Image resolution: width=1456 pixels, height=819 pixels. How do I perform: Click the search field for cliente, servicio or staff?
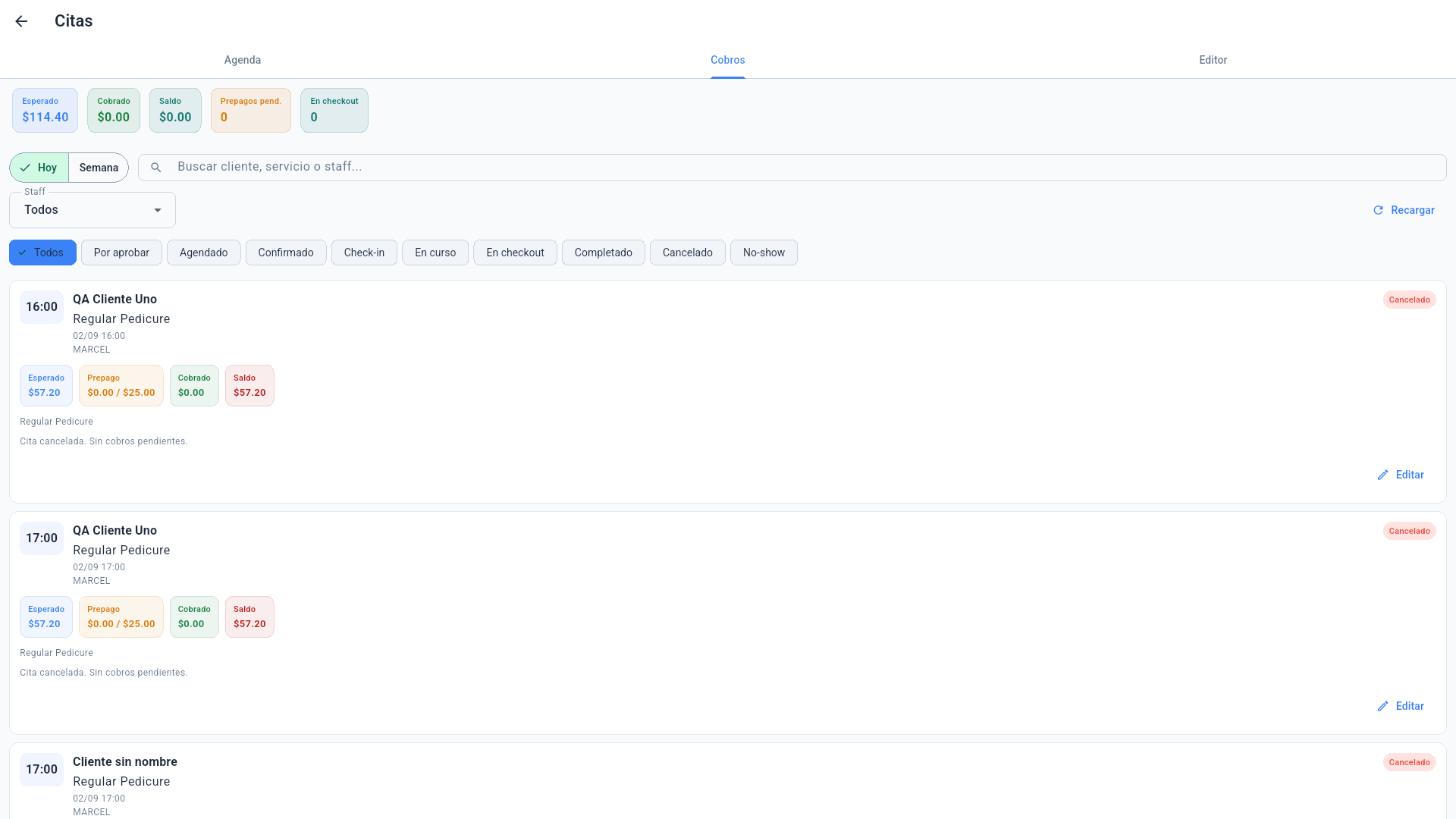[x=792, y=168]
